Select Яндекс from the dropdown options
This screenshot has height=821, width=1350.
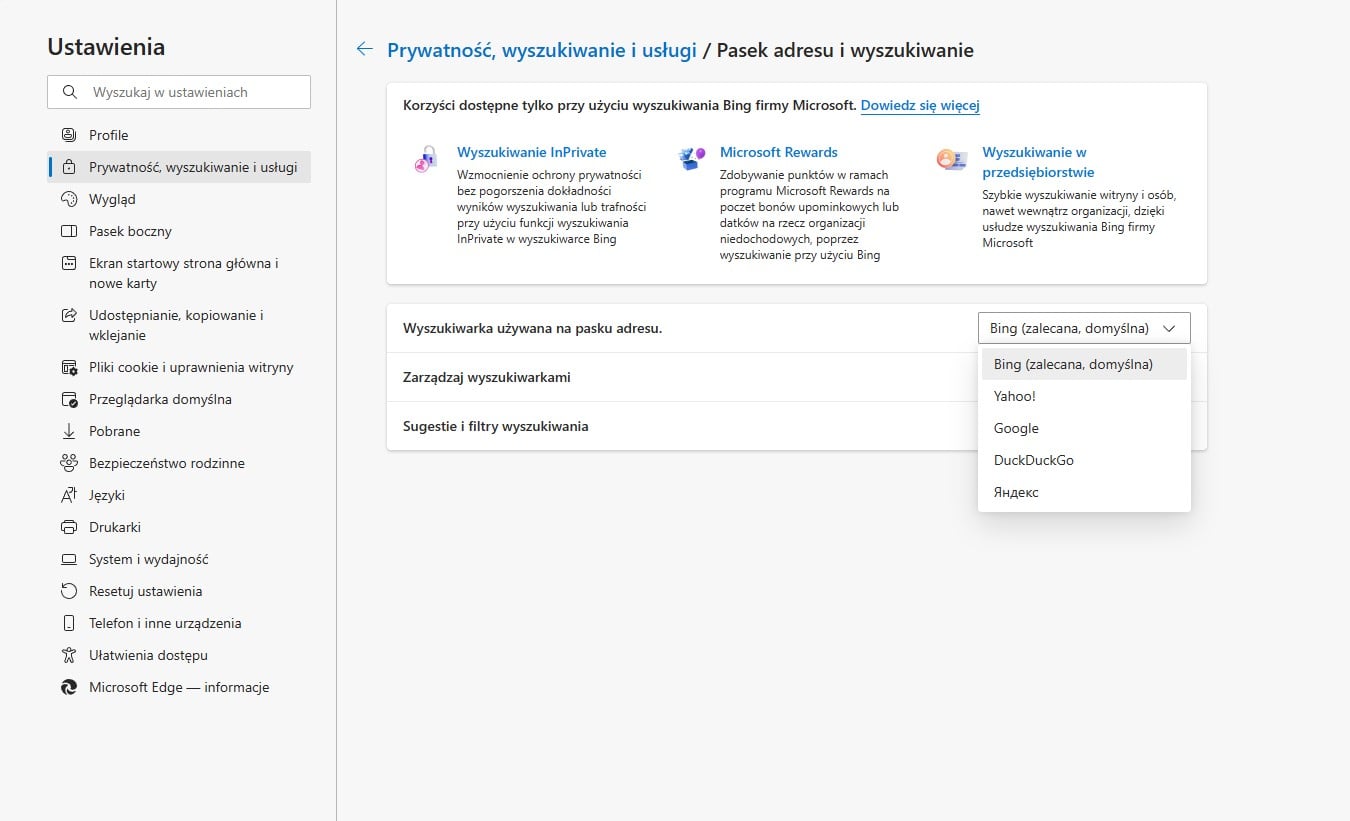[1016, 492]
